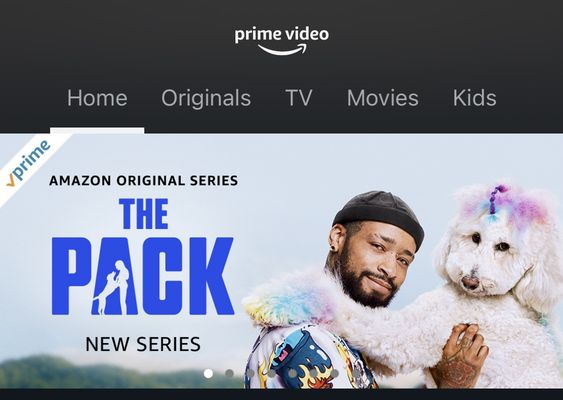Select the first active carousel dot

tap(208, 373)
